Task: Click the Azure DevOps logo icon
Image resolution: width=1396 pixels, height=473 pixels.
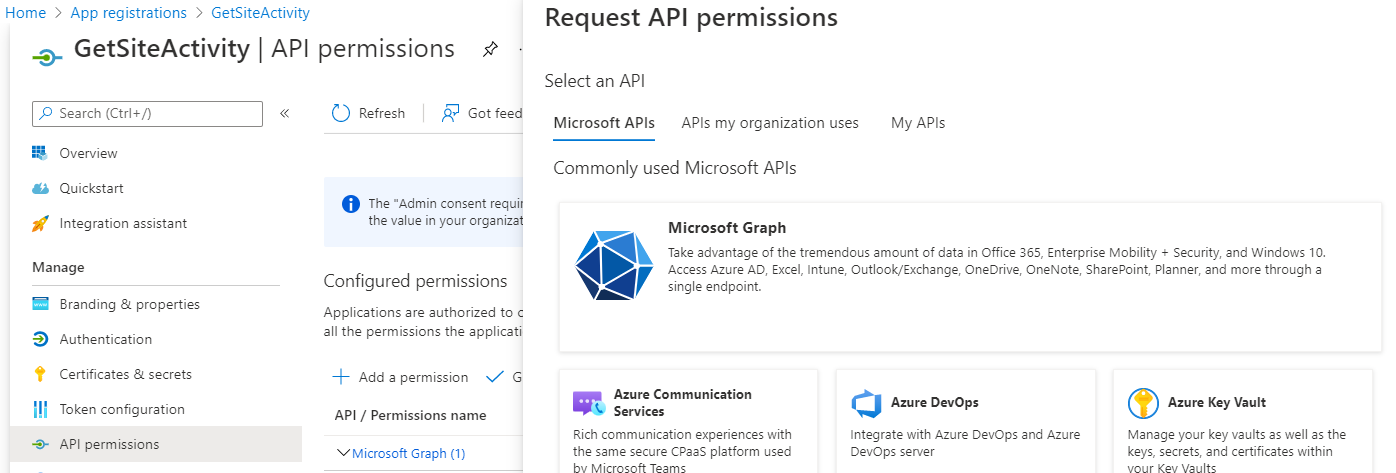Action: point(866,403)
